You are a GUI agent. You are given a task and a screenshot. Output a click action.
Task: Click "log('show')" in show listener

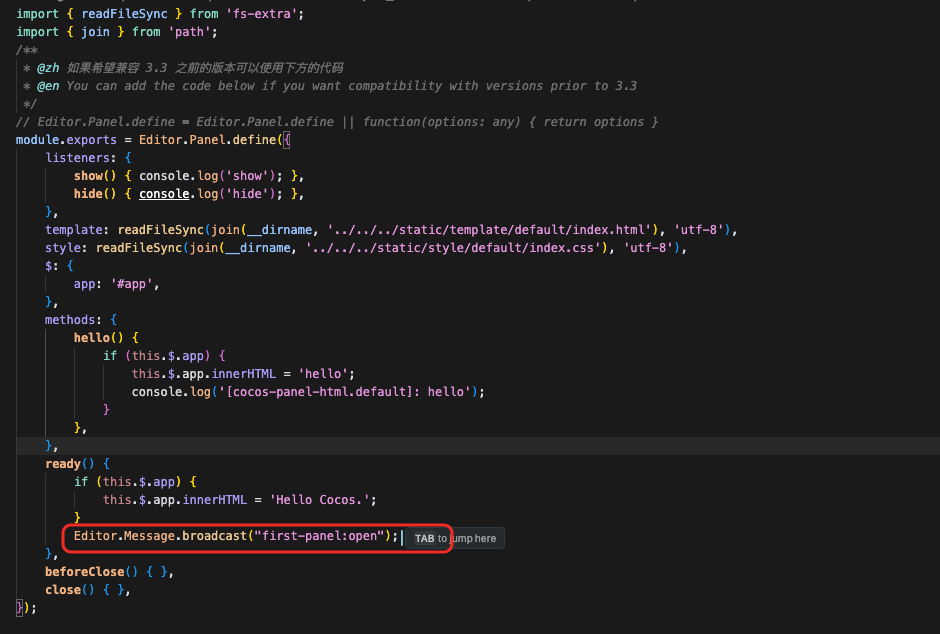pos(236,176)
